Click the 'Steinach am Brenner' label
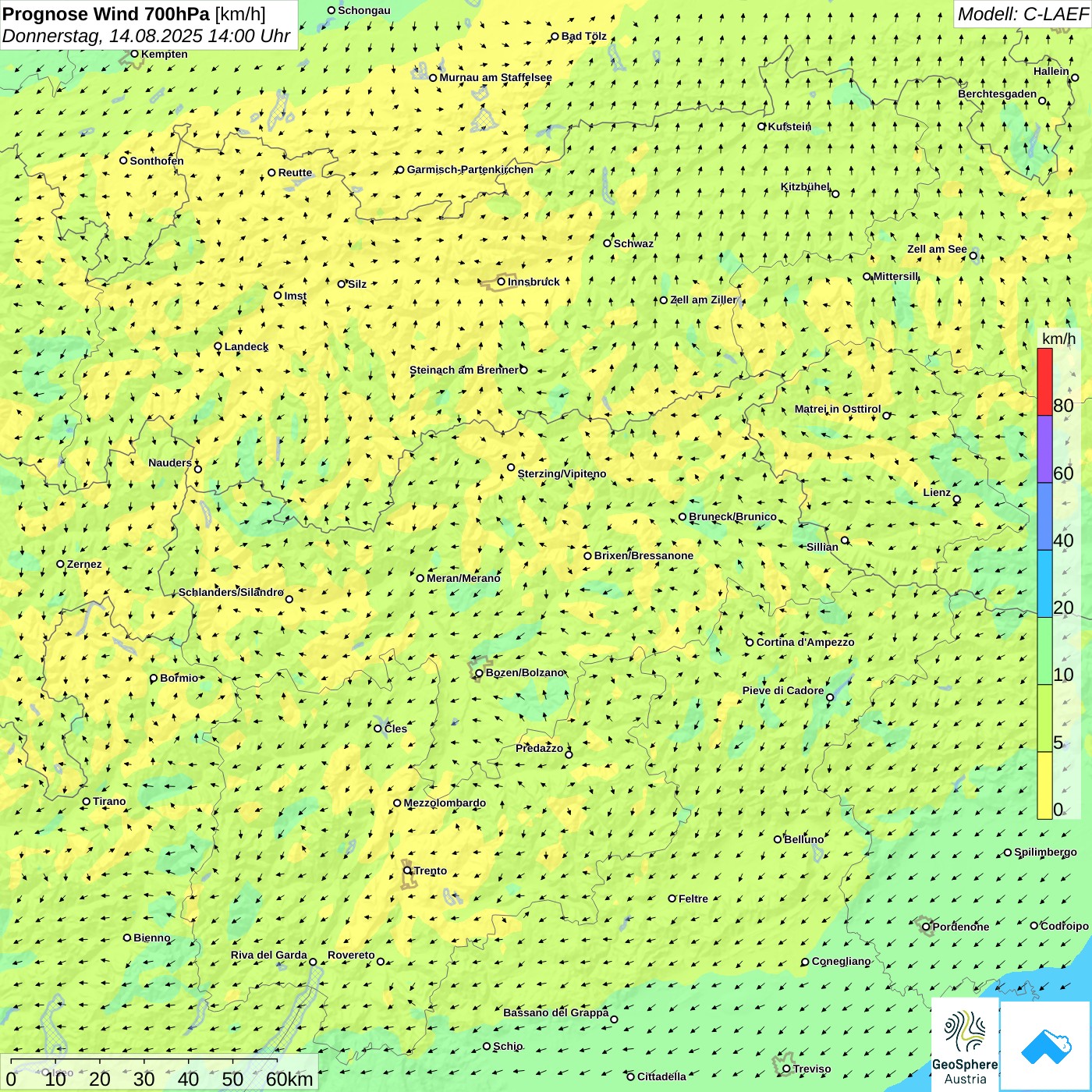 (x=464, y=370)
